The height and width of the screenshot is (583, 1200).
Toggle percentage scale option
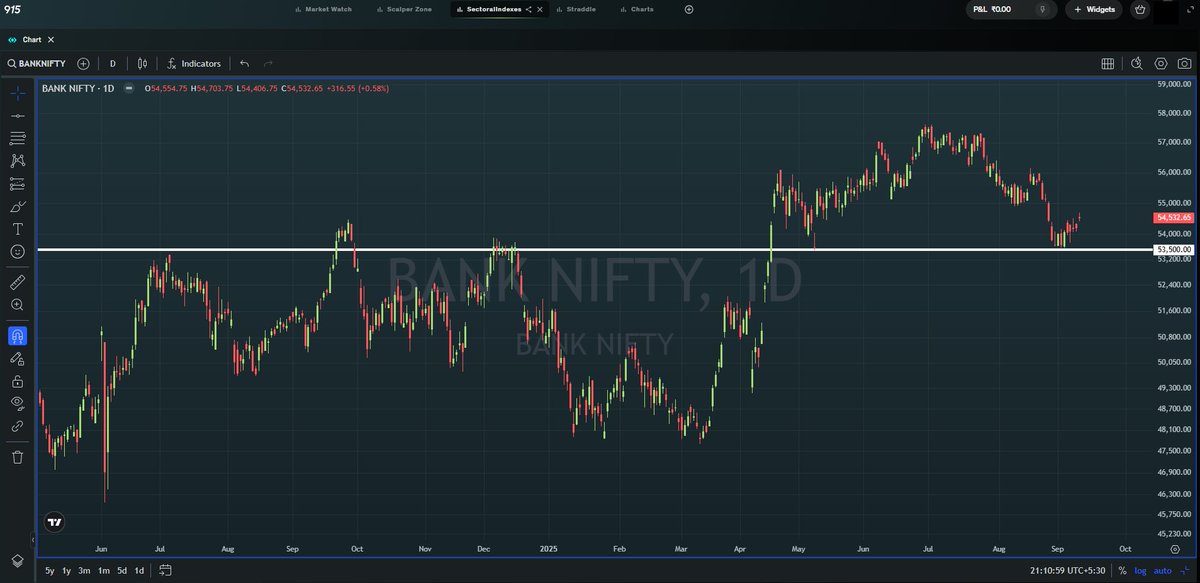click(1123, 570)
